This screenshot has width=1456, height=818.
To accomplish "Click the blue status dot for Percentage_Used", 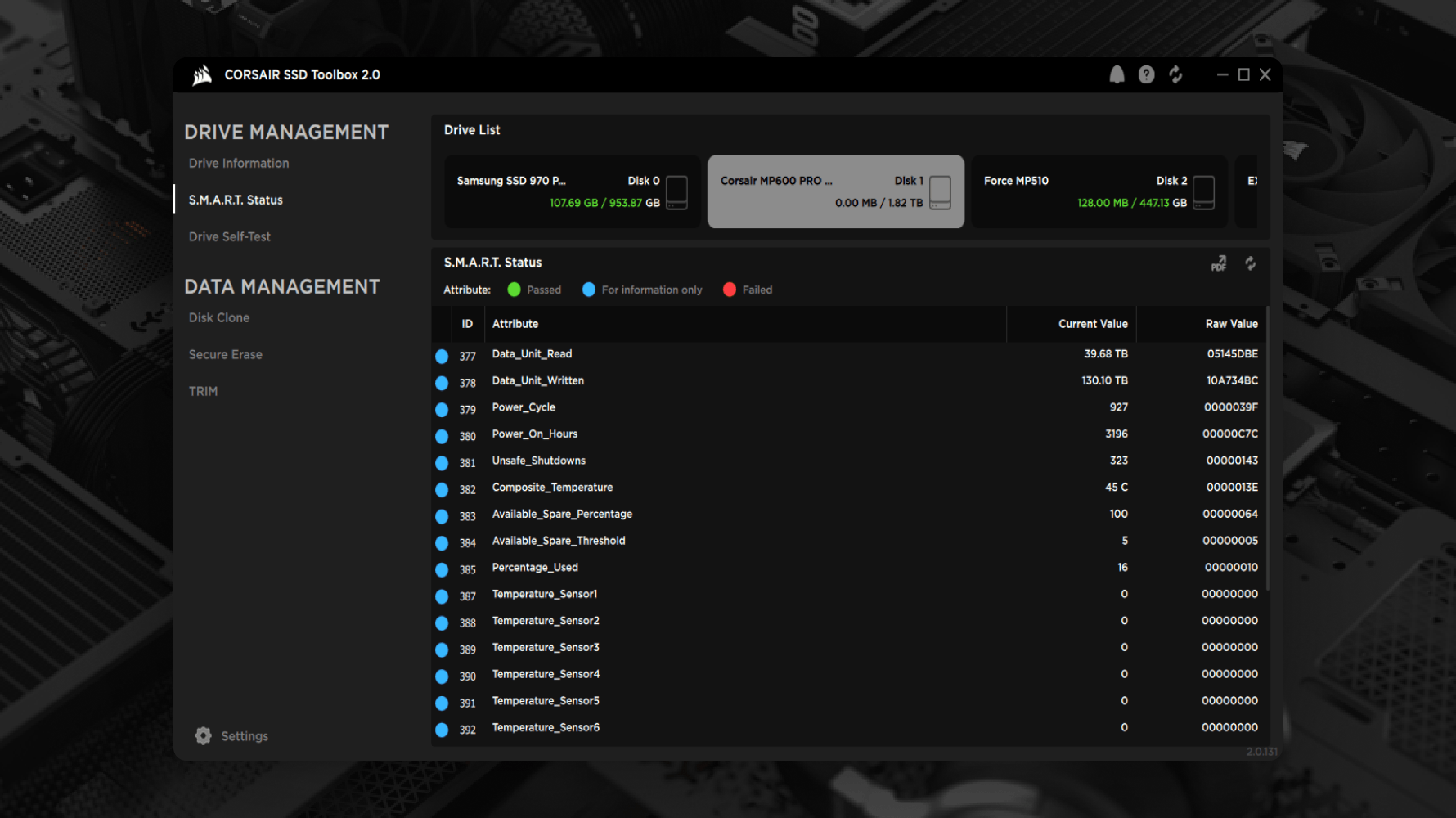I will (x=442, y=569).
